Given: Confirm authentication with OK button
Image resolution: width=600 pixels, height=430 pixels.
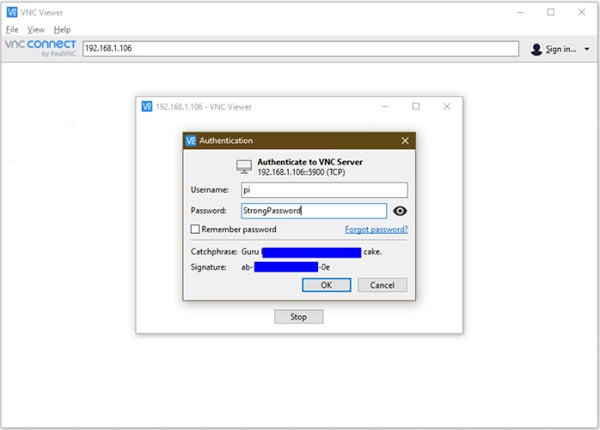Looking at the screenshot, I should pyautogui.click(x=326, y=285).
